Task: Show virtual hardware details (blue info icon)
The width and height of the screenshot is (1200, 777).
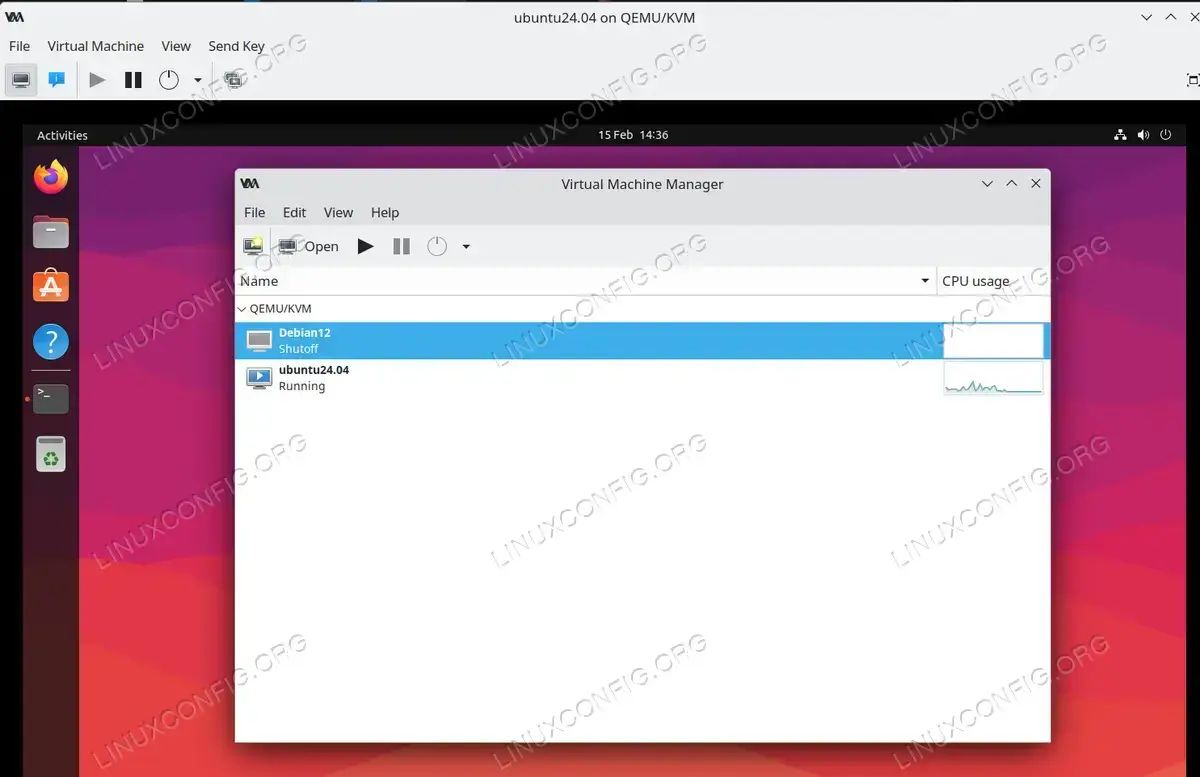Action: (57, 80)
